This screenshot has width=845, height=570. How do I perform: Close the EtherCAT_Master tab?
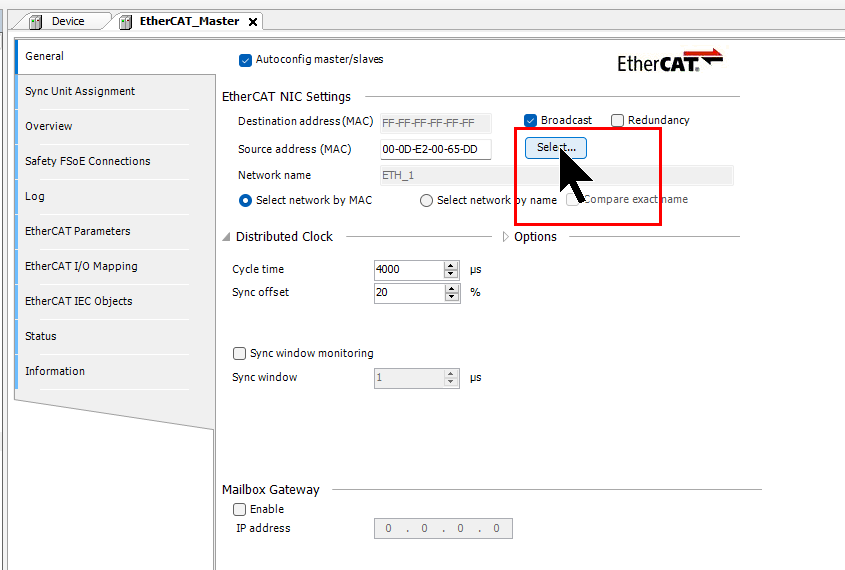pos(252,22)
